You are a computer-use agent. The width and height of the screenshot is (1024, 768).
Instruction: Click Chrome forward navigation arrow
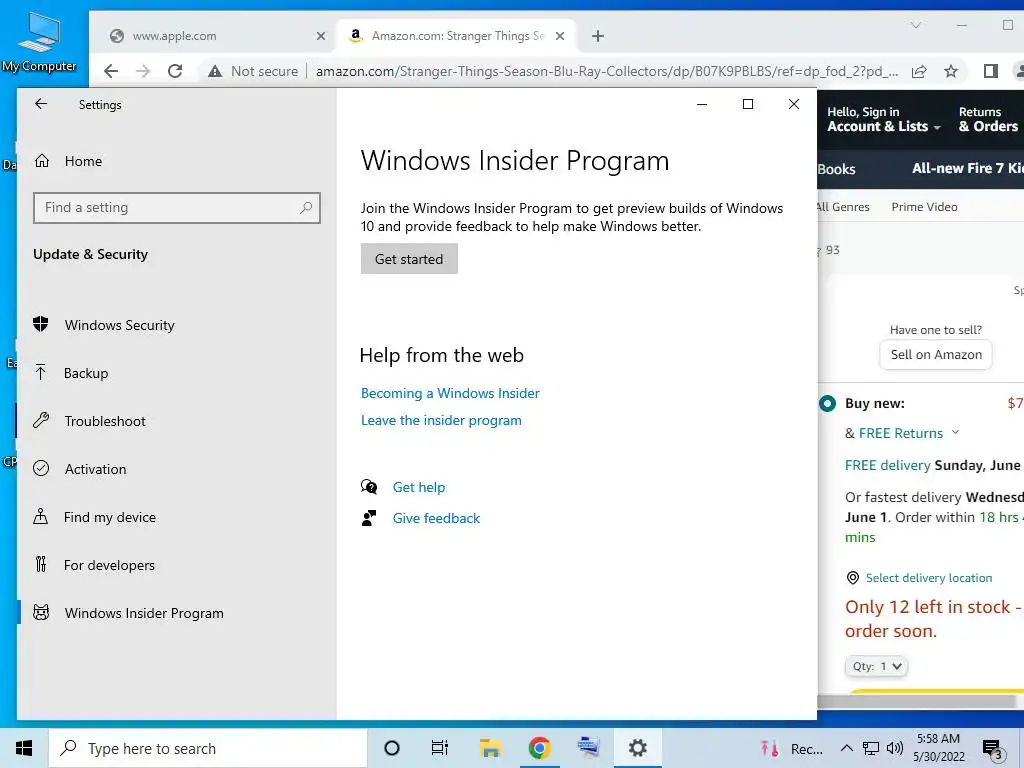(143, 71)
